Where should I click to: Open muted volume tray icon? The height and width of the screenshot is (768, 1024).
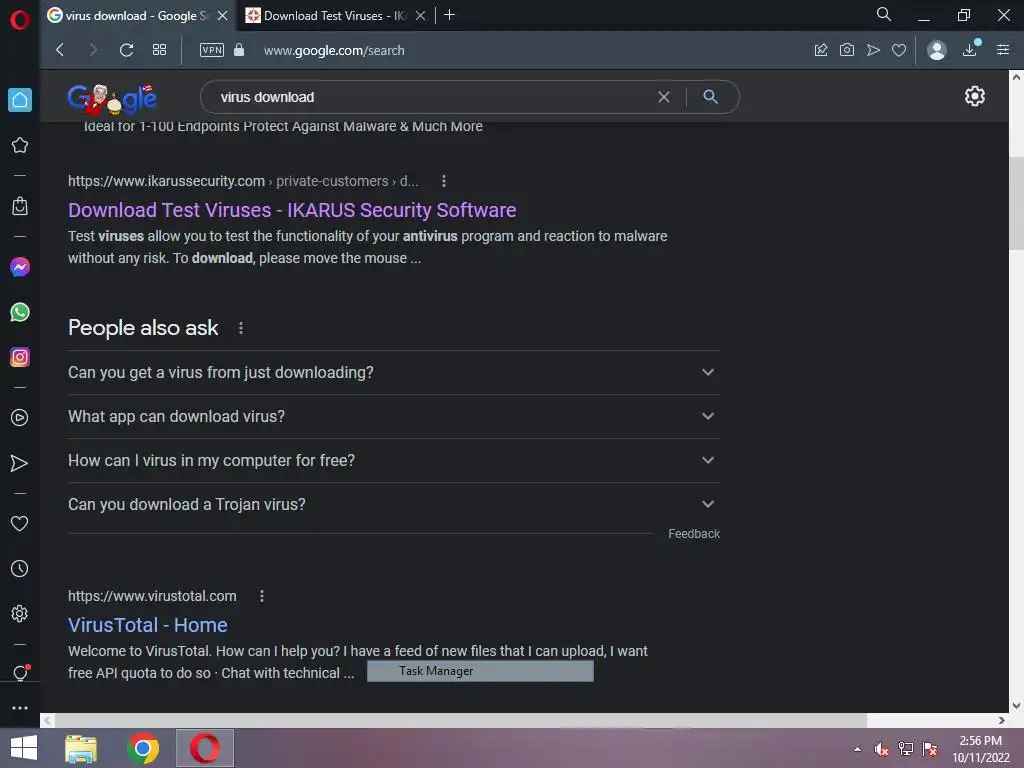[x=882, y=749]
